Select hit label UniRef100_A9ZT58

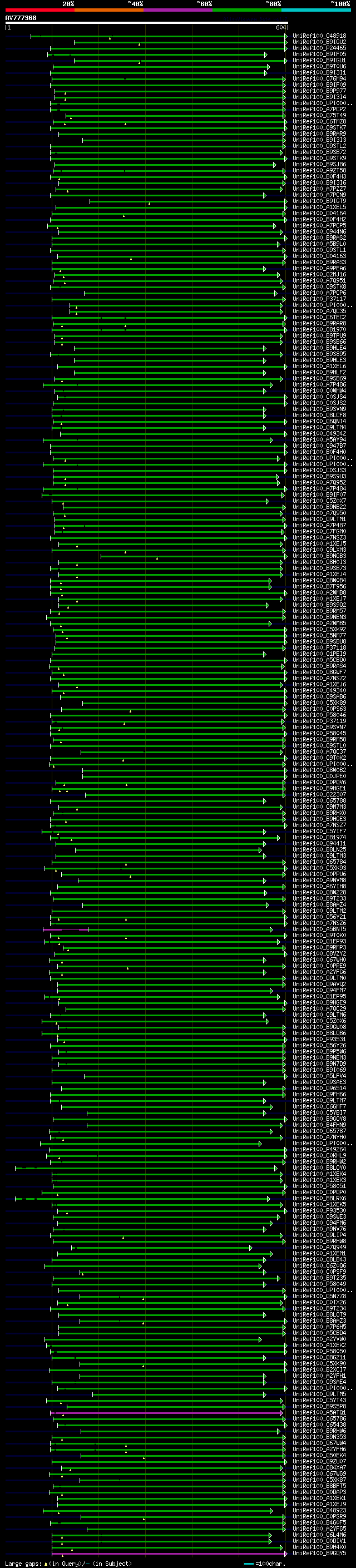pyautogui.click(x=319, y=170)
